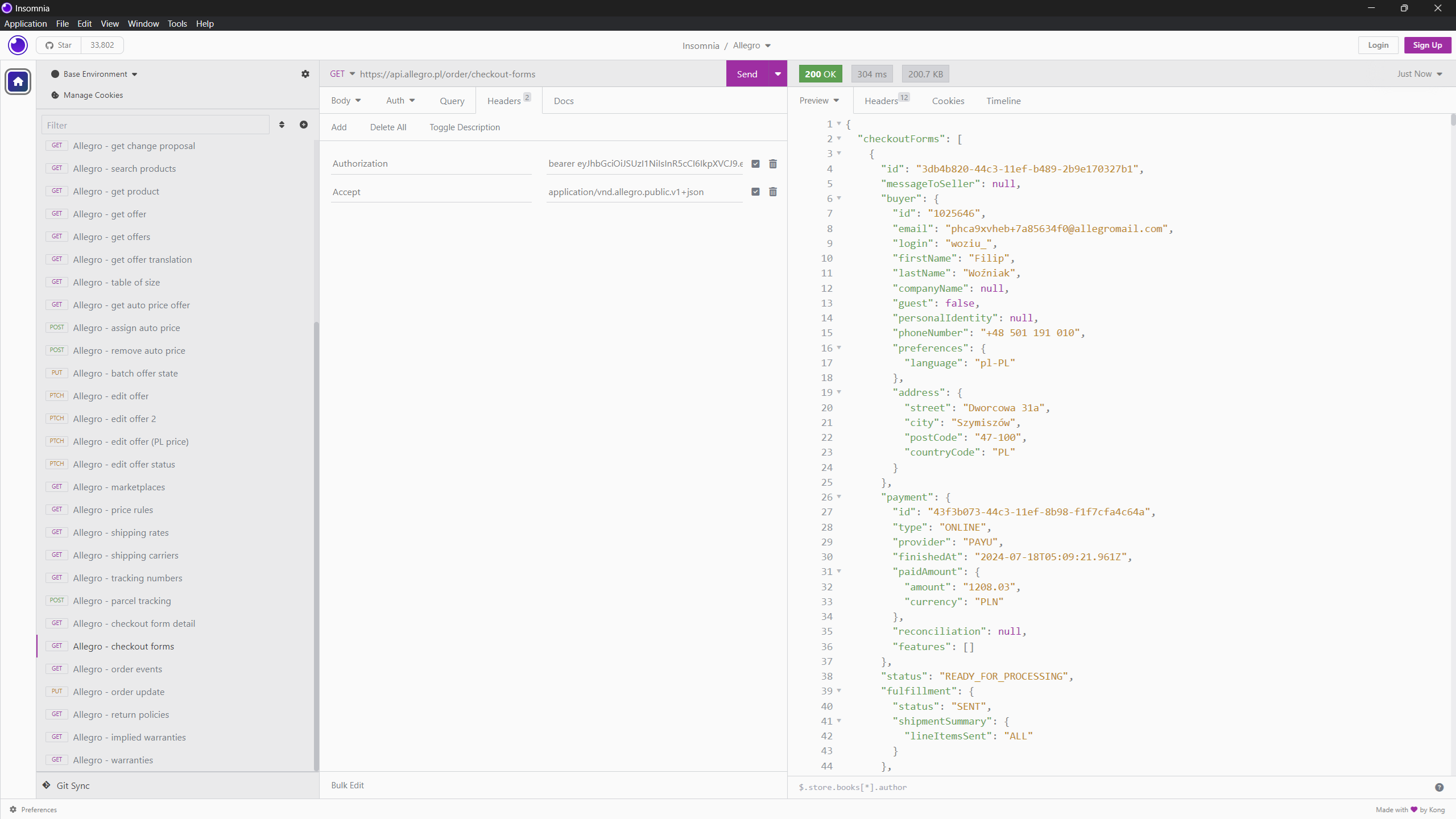The image size is (1456, 819).
Task: Open Base Environment dropdown
Action: (x=94, y=74)
